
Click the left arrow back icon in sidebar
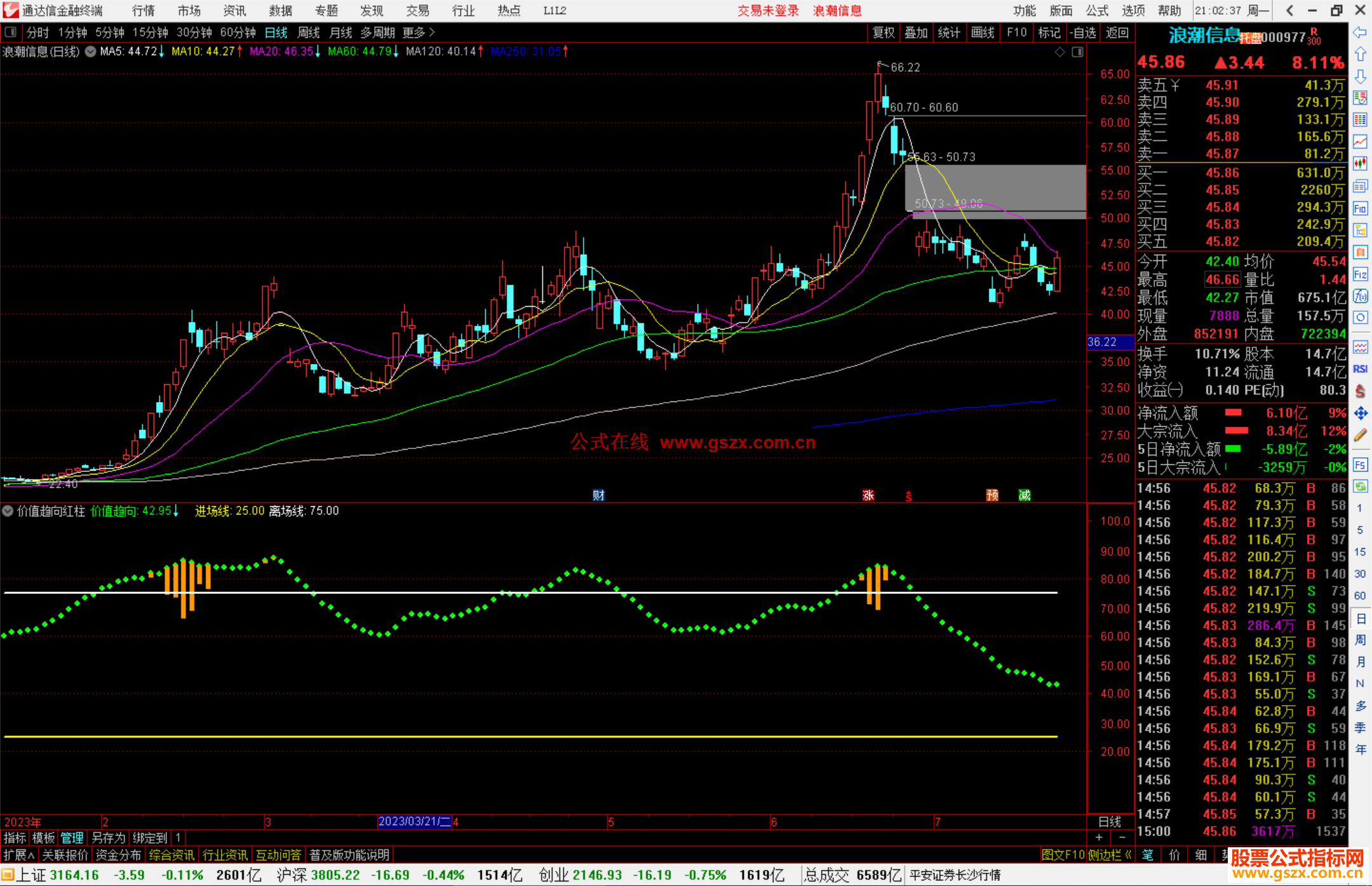point(1360,32)
